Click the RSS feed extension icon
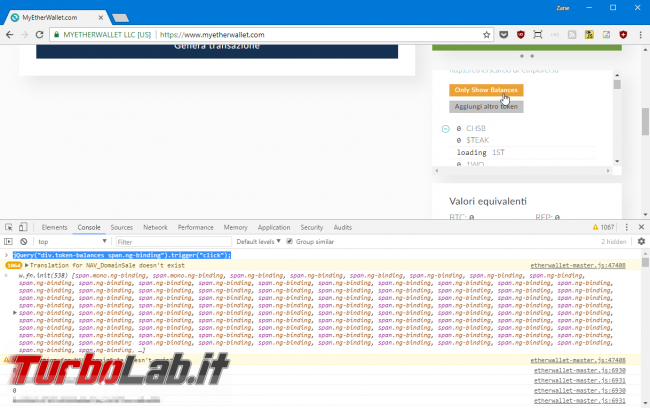Viewport: 650px width, 408px height. coord(572,35)
